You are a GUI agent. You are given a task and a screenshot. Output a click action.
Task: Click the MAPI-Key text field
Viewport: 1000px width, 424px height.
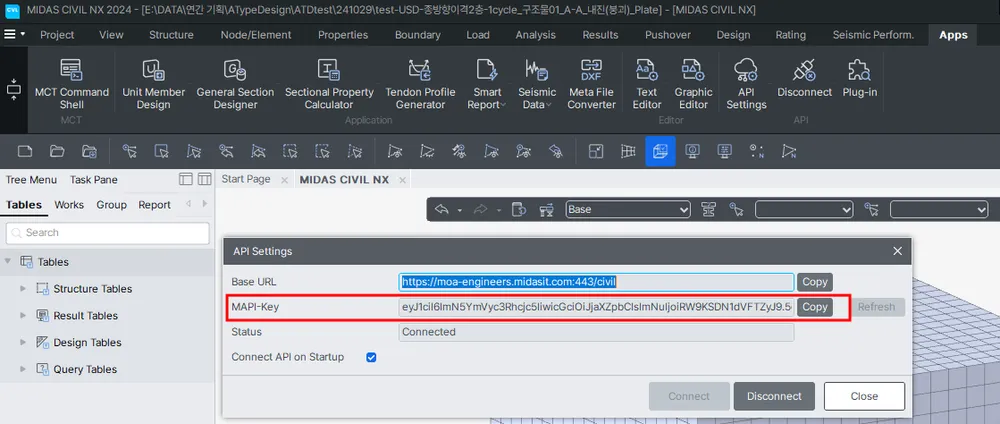point(596,307)
